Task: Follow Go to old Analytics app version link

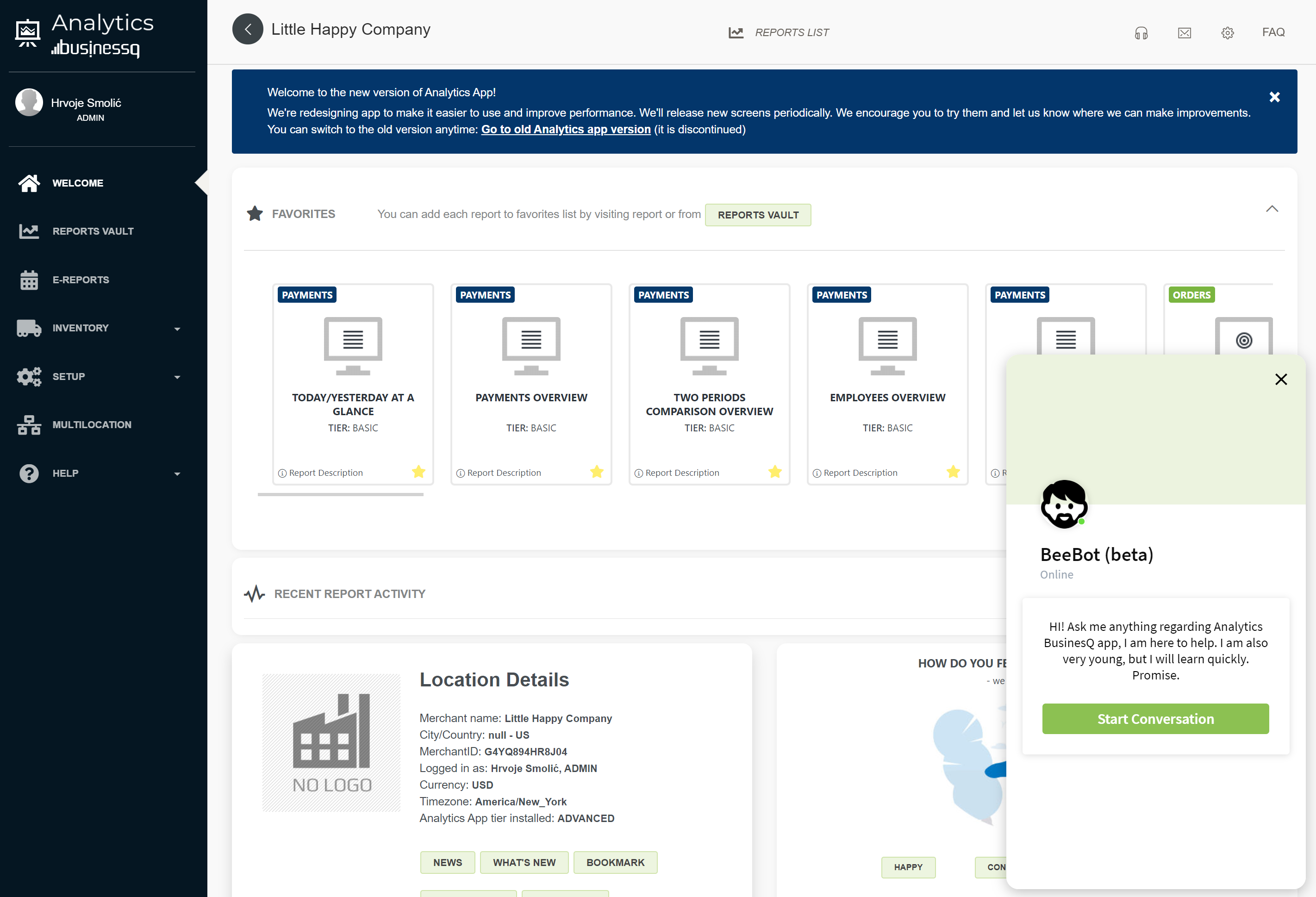Action: [566, 129]
